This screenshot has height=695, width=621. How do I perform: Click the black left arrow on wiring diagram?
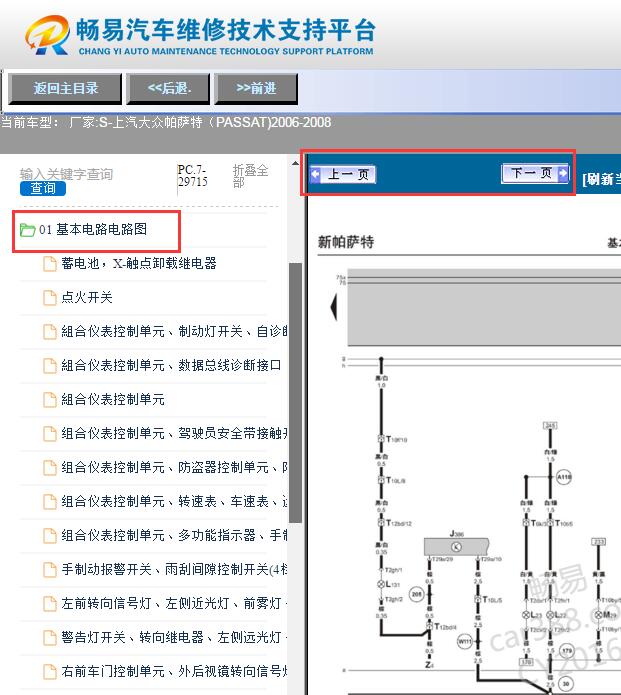[334, 307]
